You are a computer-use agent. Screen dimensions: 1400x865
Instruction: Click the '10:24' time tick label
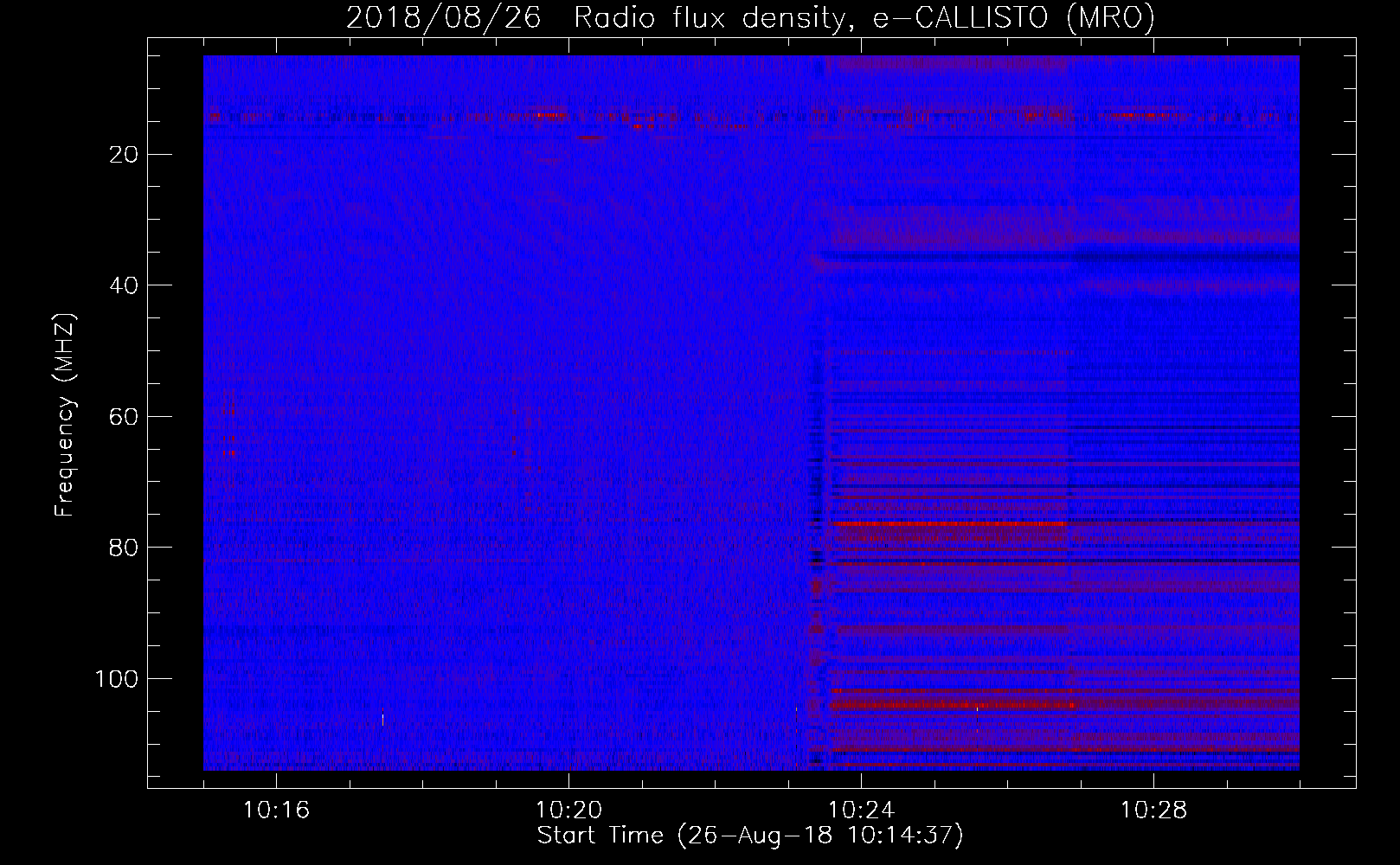pyautogui.click(x=861, y=810)
